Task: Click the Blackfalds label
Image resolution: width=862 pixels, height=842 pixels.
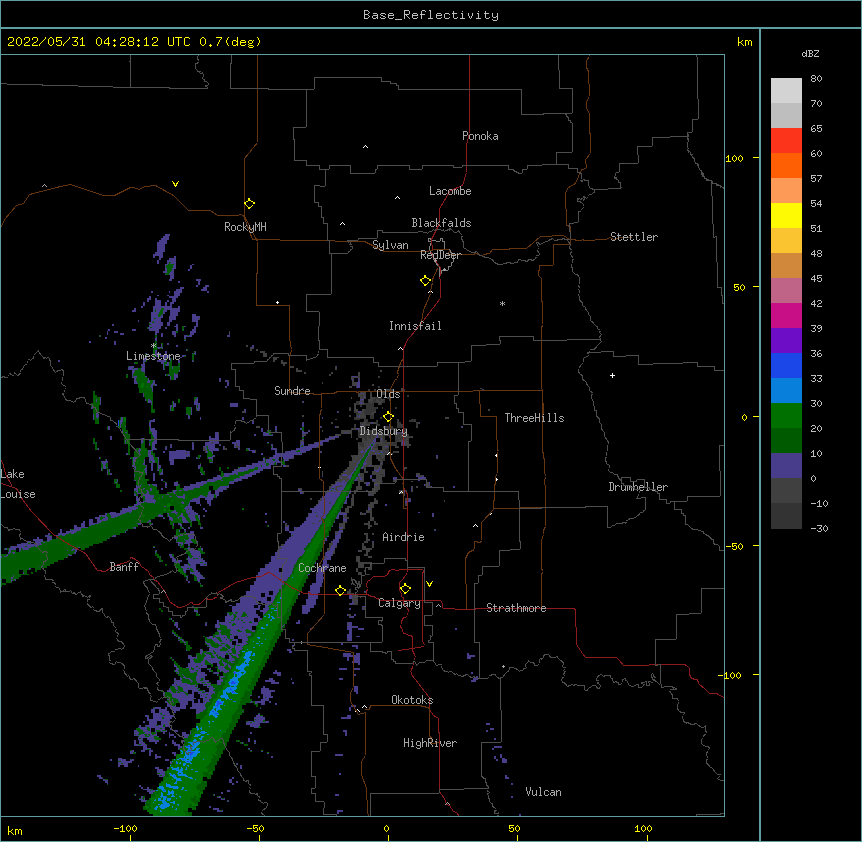Action: click(441, 223)
